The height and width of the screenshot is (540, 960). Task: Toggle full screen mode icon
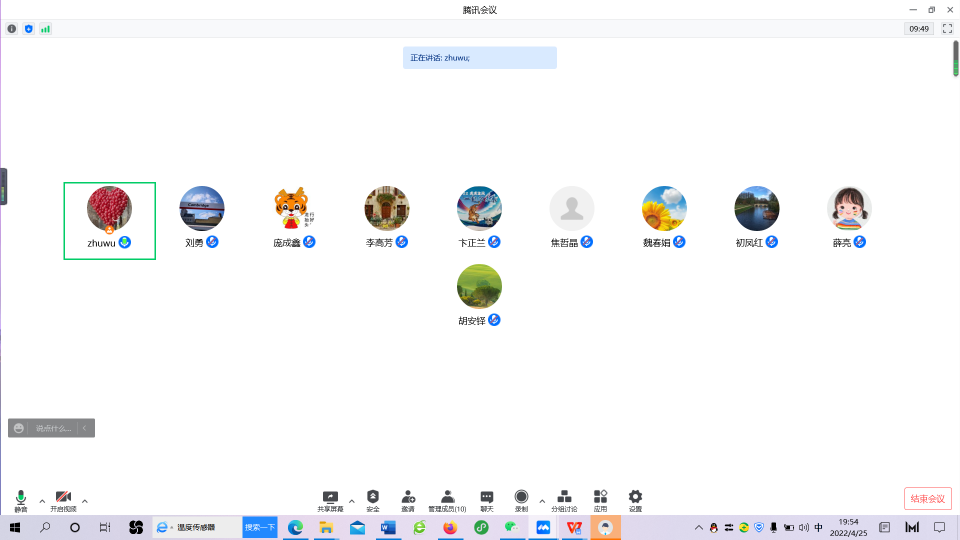tap(947, 29)
